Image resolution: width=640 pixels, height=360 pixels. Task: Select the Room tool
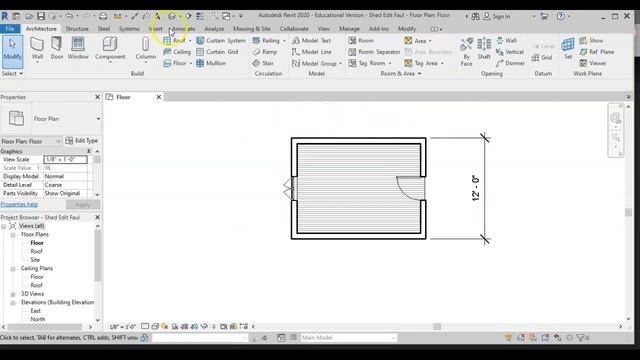point(361,40)
